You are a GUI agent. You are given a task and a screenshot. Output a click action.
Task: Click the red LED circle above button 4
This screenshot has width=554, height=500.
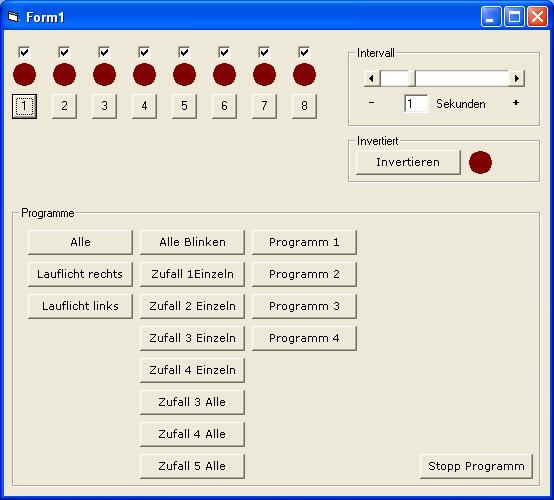tap(144, 75)
